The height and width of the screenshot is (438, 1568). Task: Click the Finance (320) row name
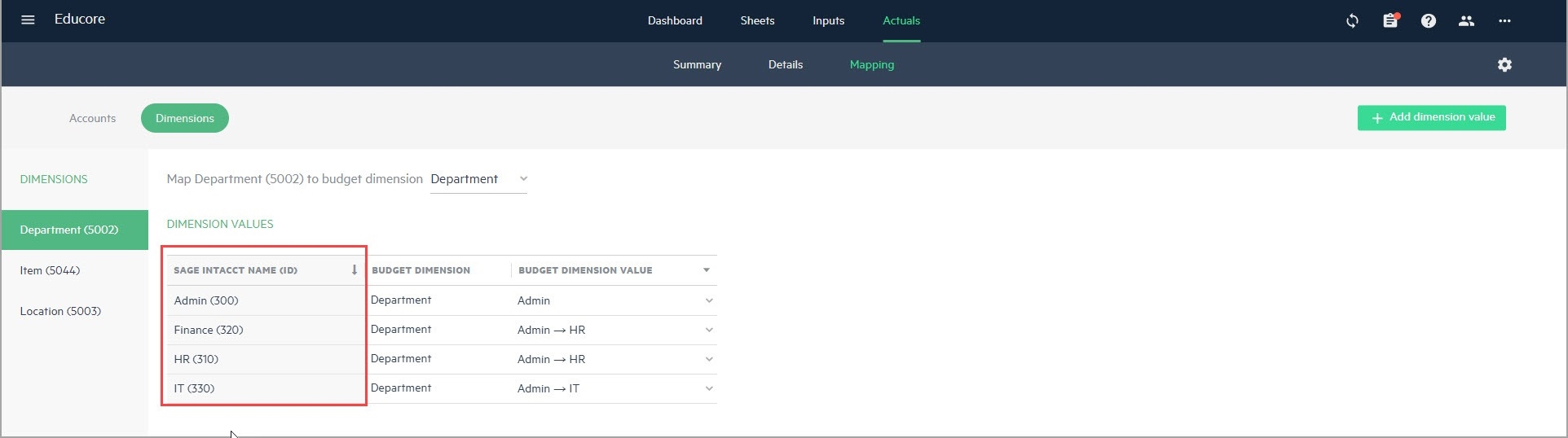point(209,330)
